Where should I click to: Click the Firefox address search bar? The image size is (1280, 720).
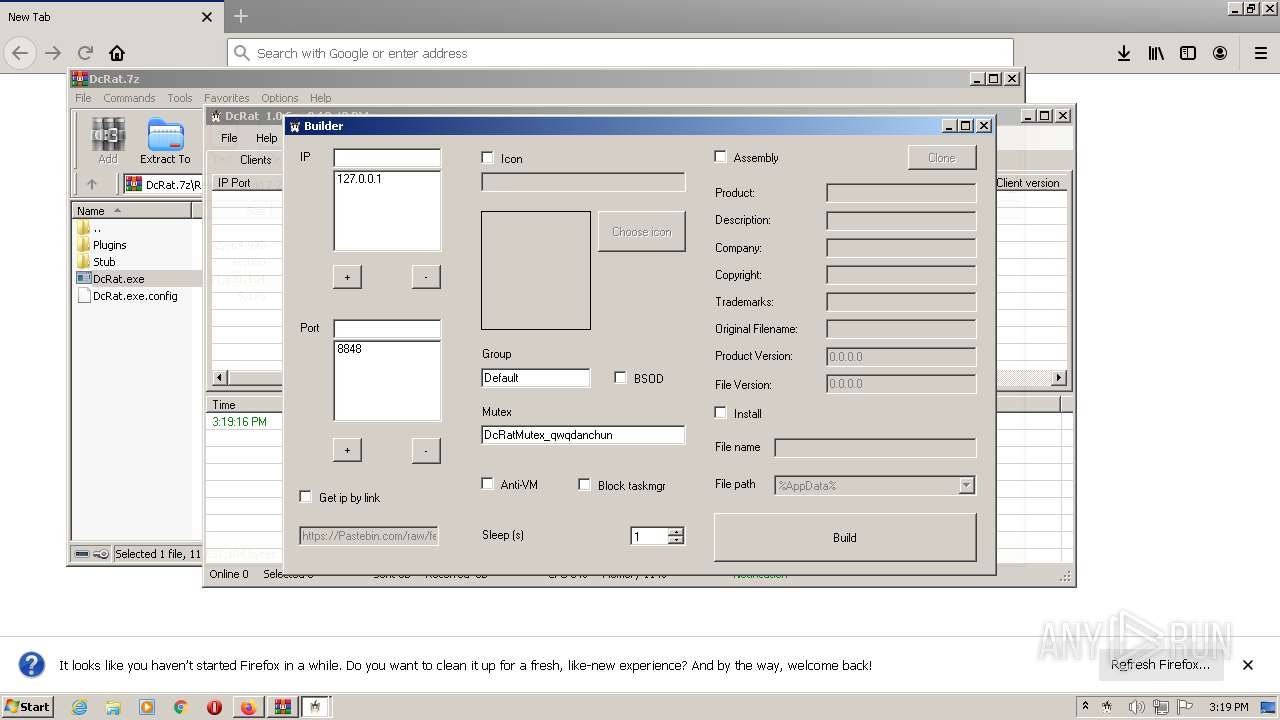[x=620, y=53]
